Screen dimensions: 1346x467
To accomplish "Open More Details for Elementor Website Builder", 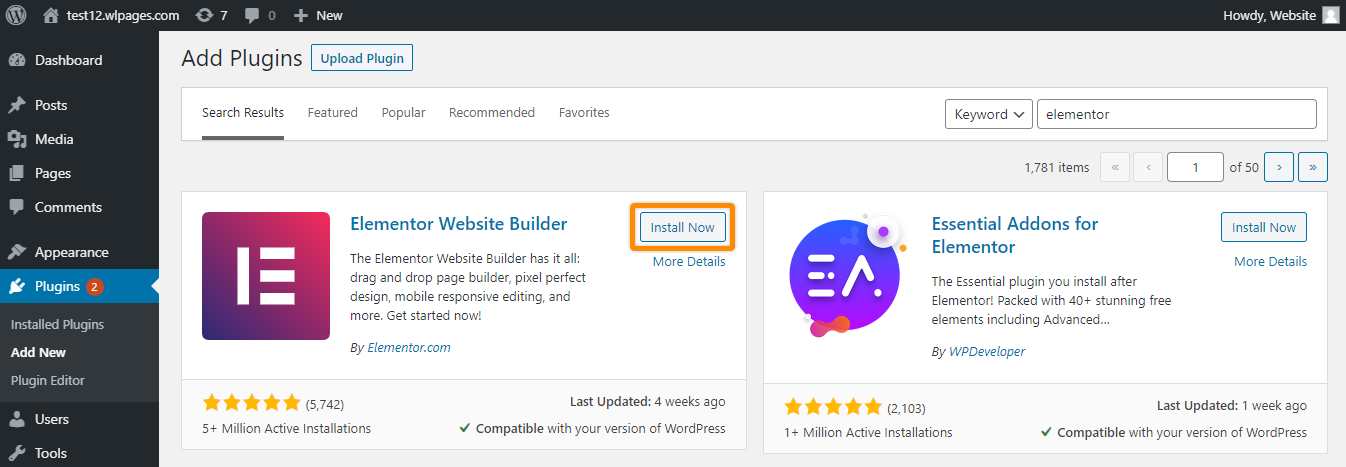I will pyautogui.click(x=689, y=262).
